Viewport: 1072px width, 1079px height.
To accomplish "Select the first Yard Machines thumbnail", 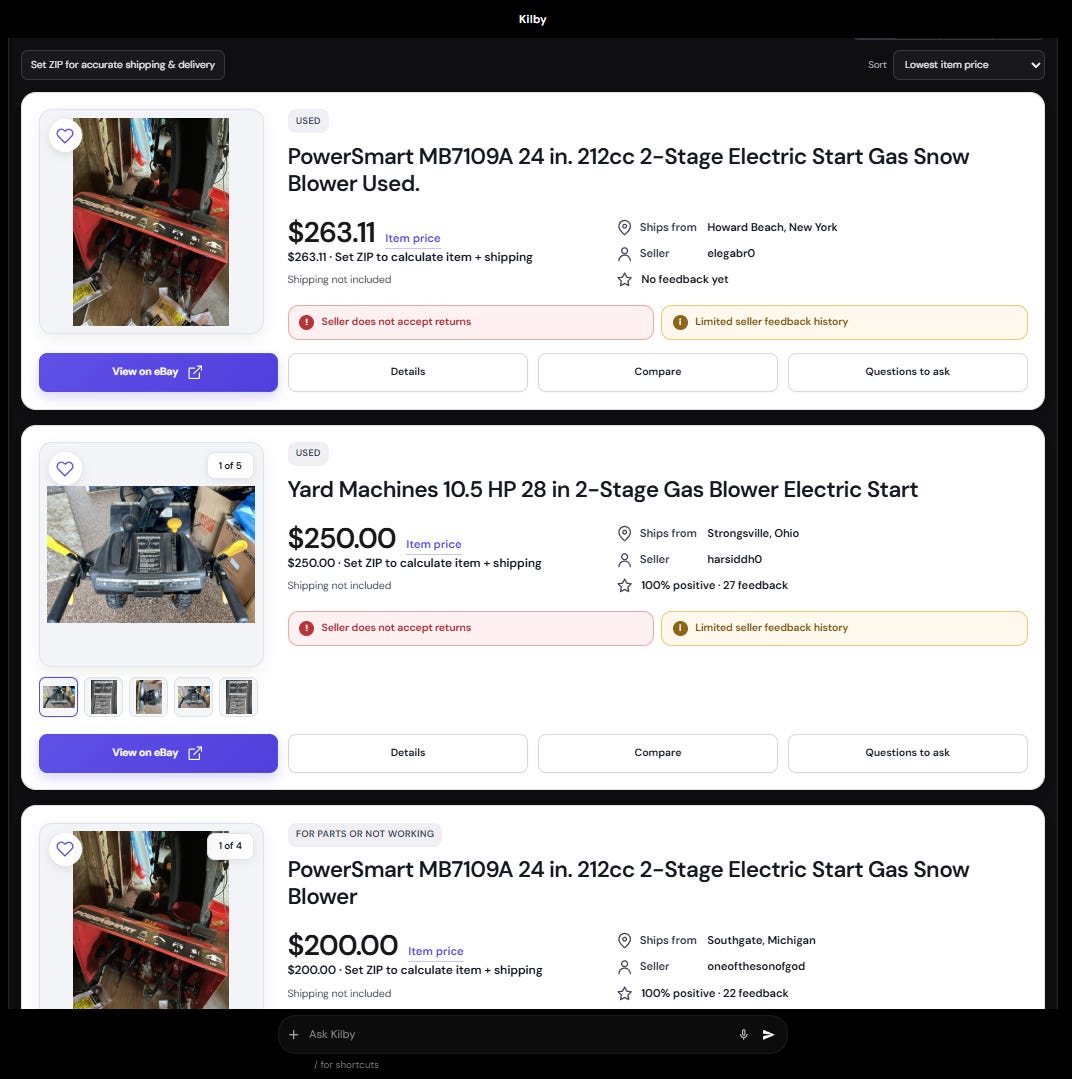I will coord(58,697).
